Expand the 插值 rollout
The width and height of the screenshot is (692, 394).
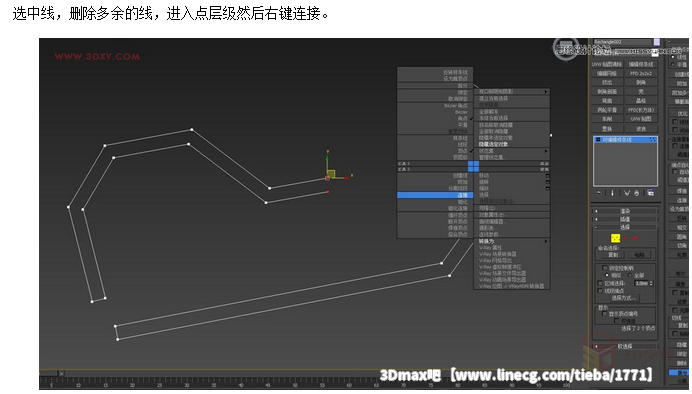[x=625, y=219]
